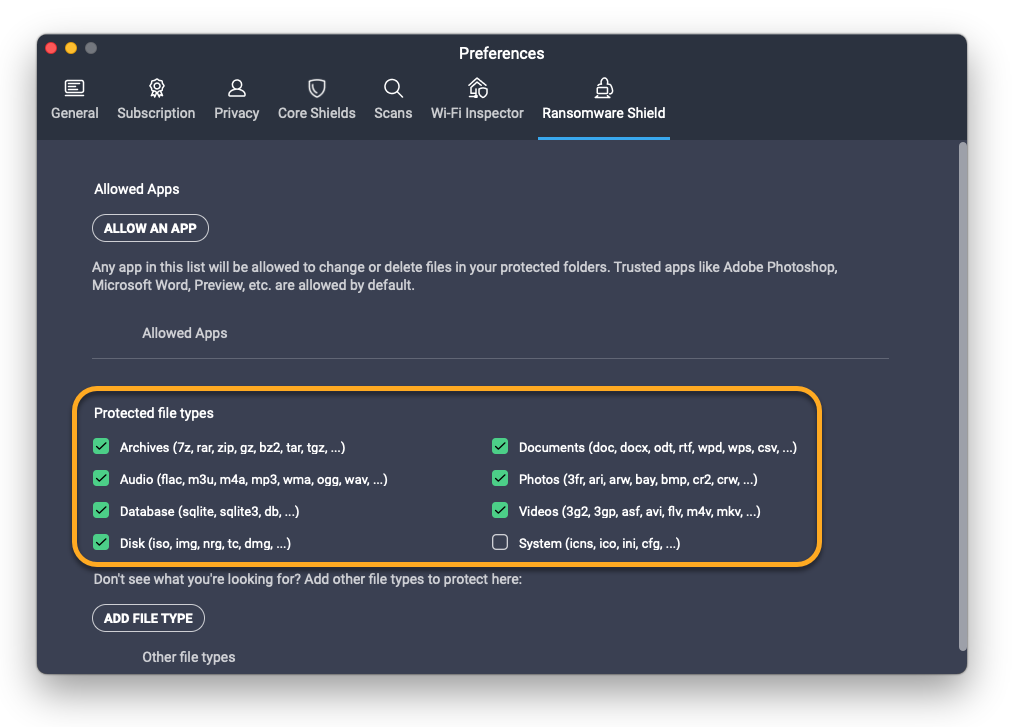Switch to the Wi-Fi Inspector tab label
This screenshot has height=727, width=1018.
click(477, 113)
